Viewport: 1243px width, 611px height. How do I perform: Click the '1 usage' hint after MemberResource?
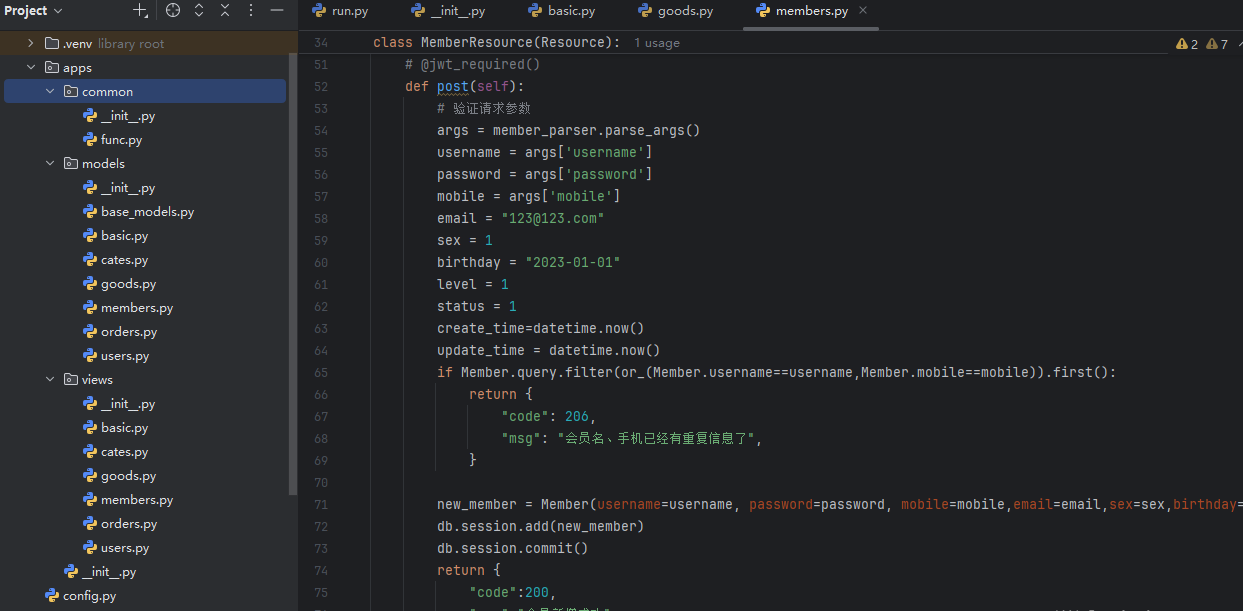[x=657, y=43]
